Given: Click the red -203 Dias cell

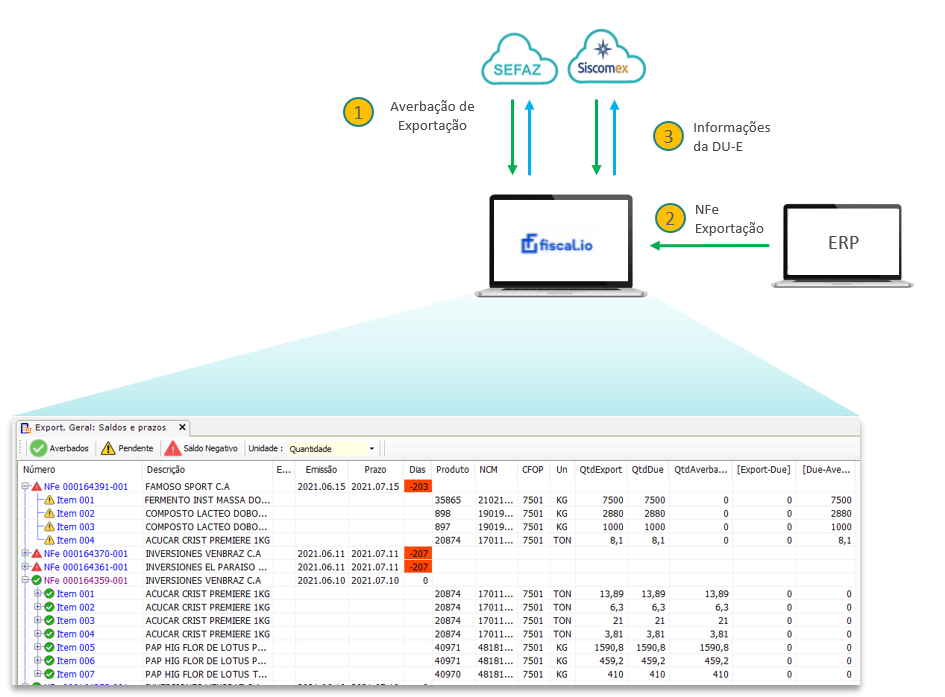Looking at the screenshot, I should 418,487.
